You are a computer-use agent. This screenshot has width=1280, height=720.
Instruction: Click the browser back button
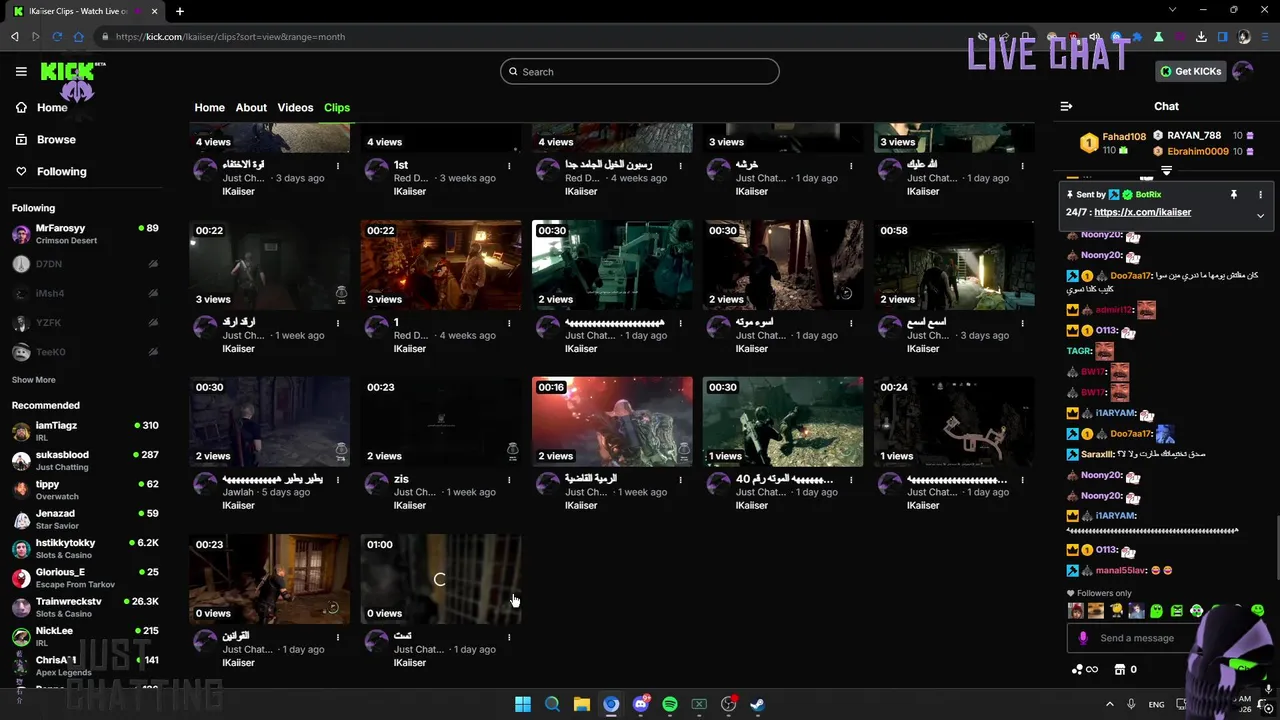click(14, 37)
